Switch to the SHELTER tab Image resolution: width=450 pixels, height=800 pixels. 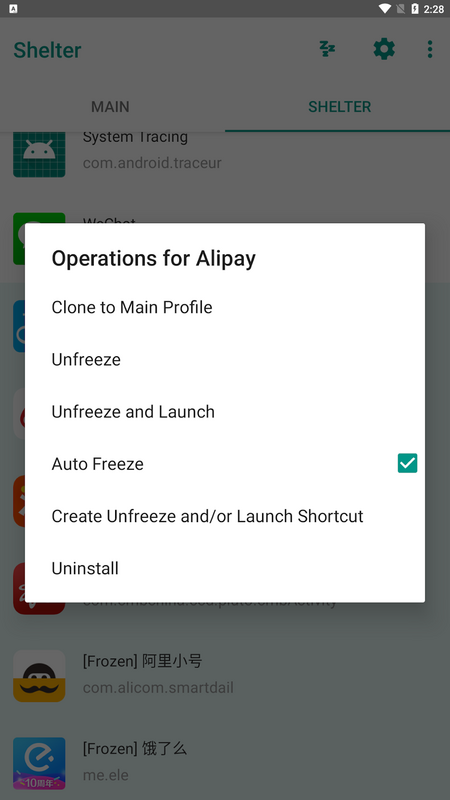[339, 107]
